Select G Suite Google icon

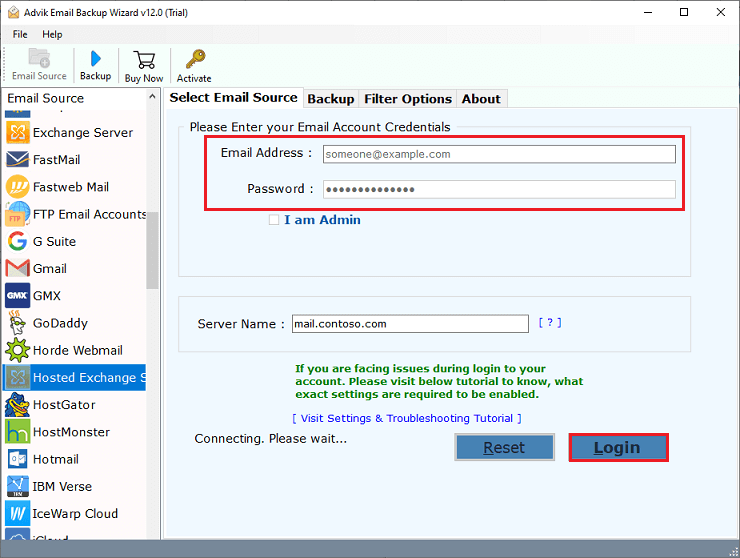[x=18, y=241]
